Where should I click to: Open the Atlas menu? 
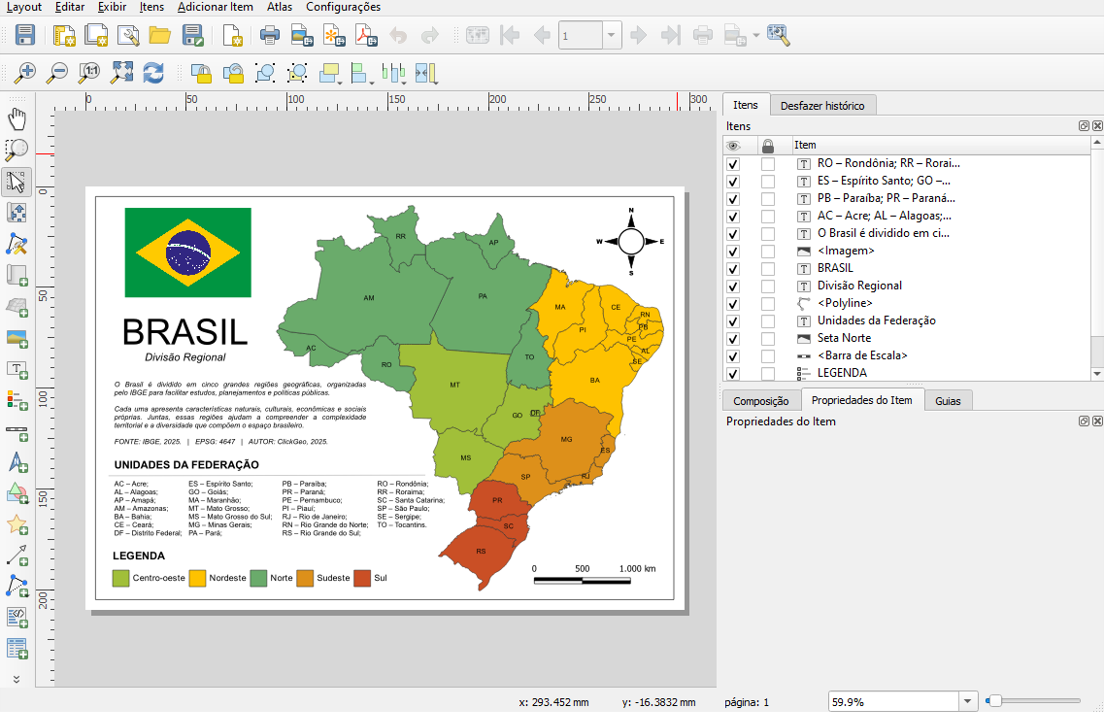pyautogui.click(x=279, y=7)
